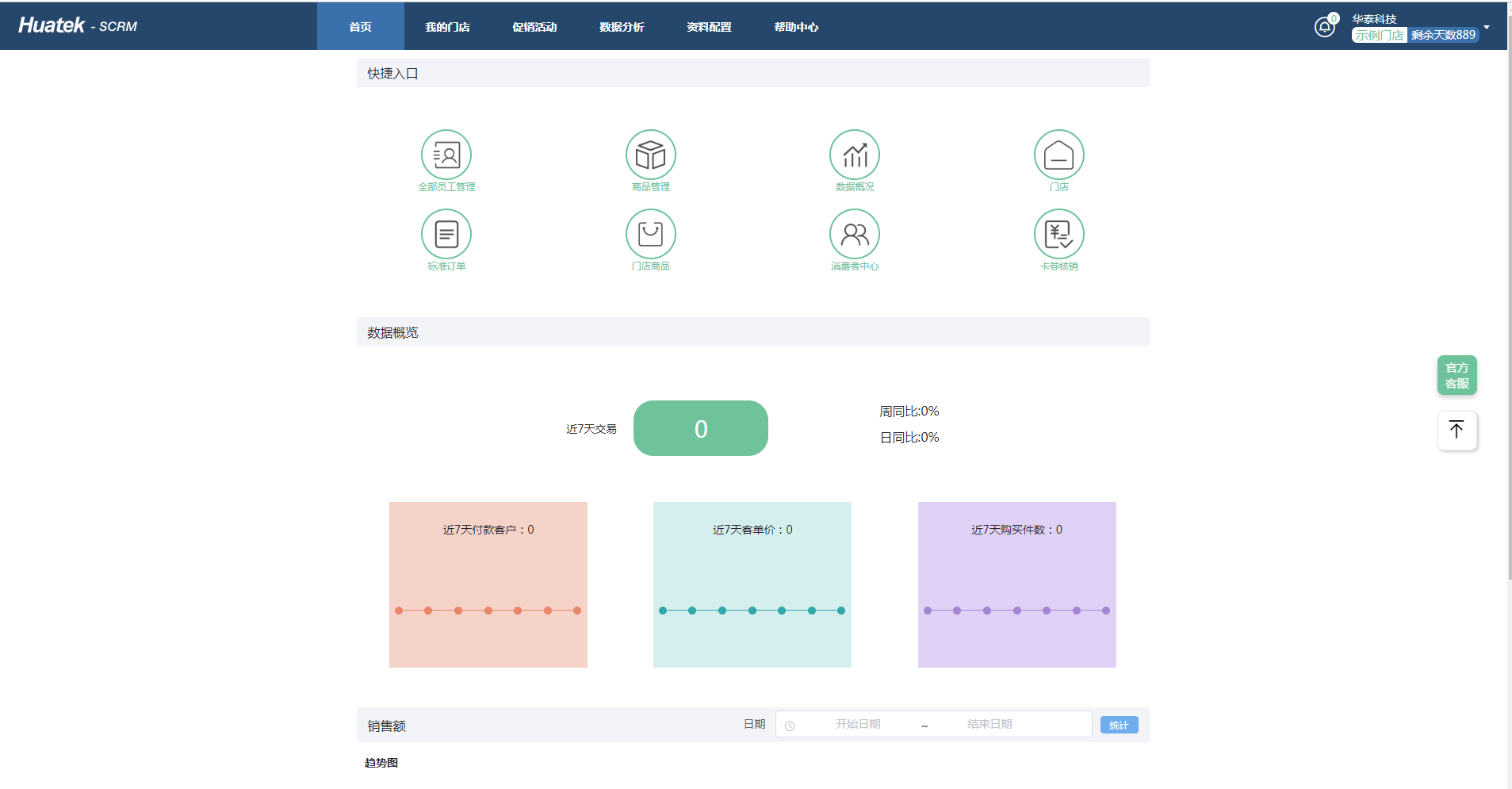Click the 剩余天数889 badge

tap(1443, 35)
